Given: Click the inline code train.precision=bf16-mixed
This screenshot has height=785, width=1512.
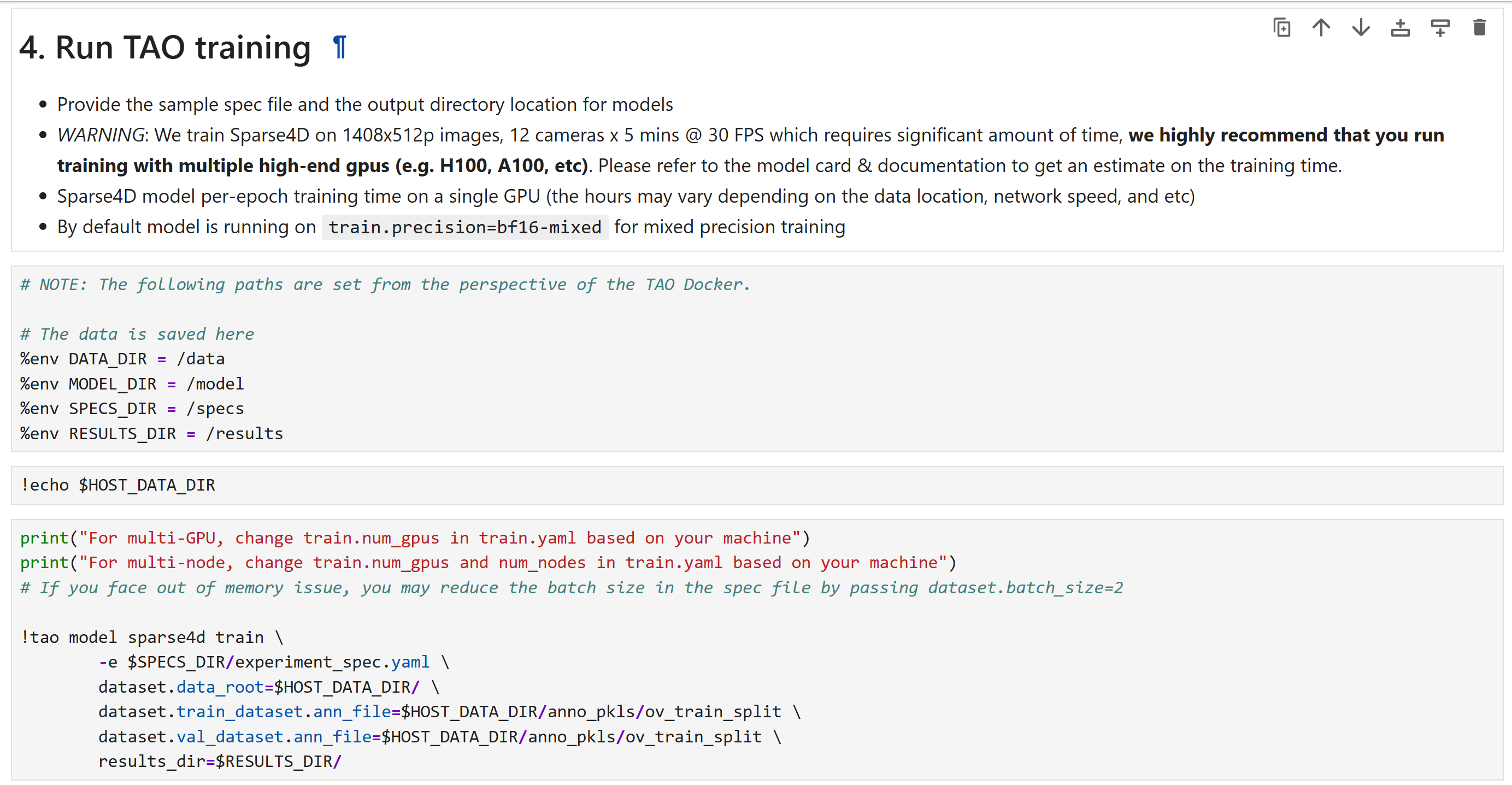Looking at the screenshot, I should [464, 227].
